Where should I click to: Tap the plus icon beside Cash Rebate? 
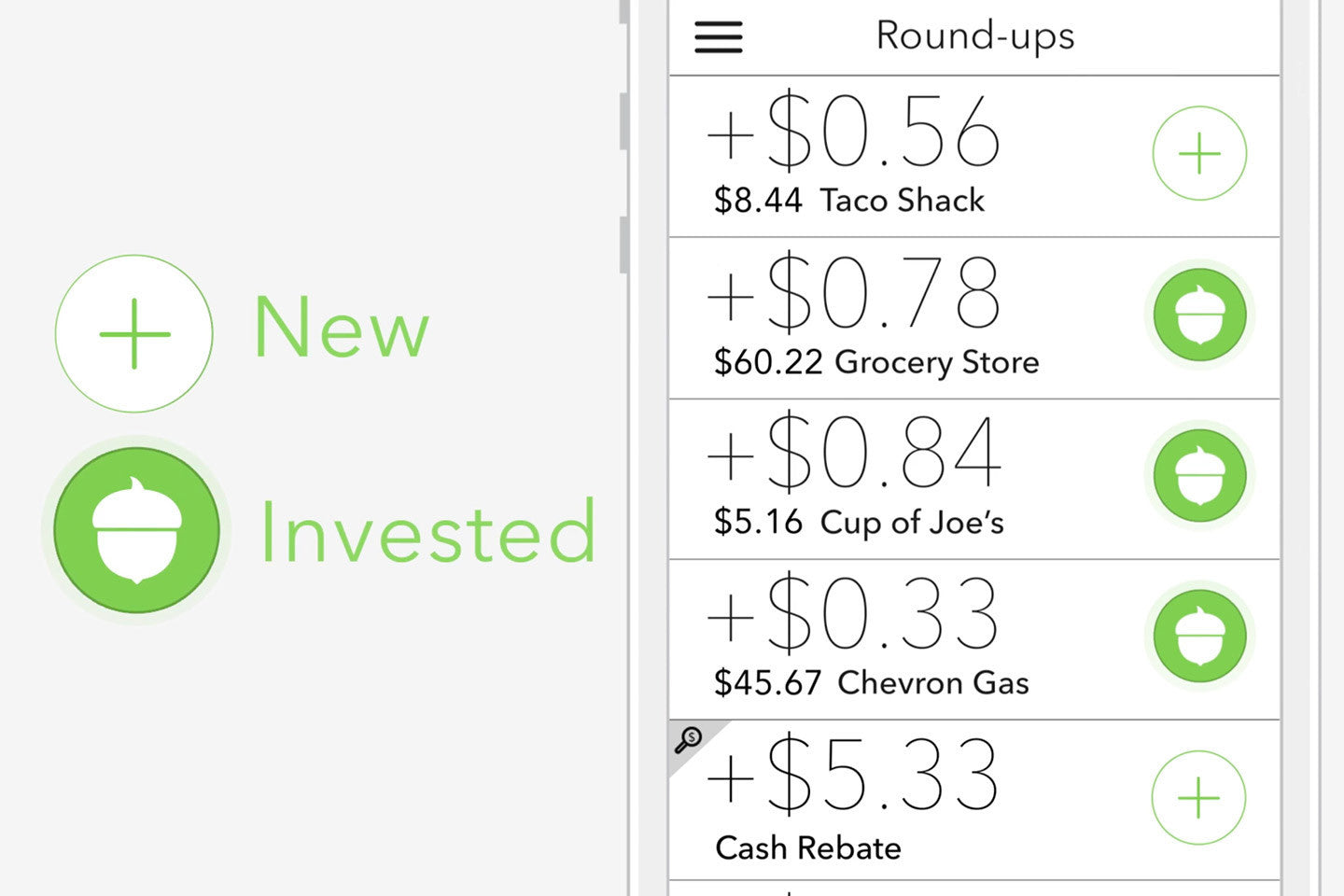pyautogui.click(x=1198, y=798)
